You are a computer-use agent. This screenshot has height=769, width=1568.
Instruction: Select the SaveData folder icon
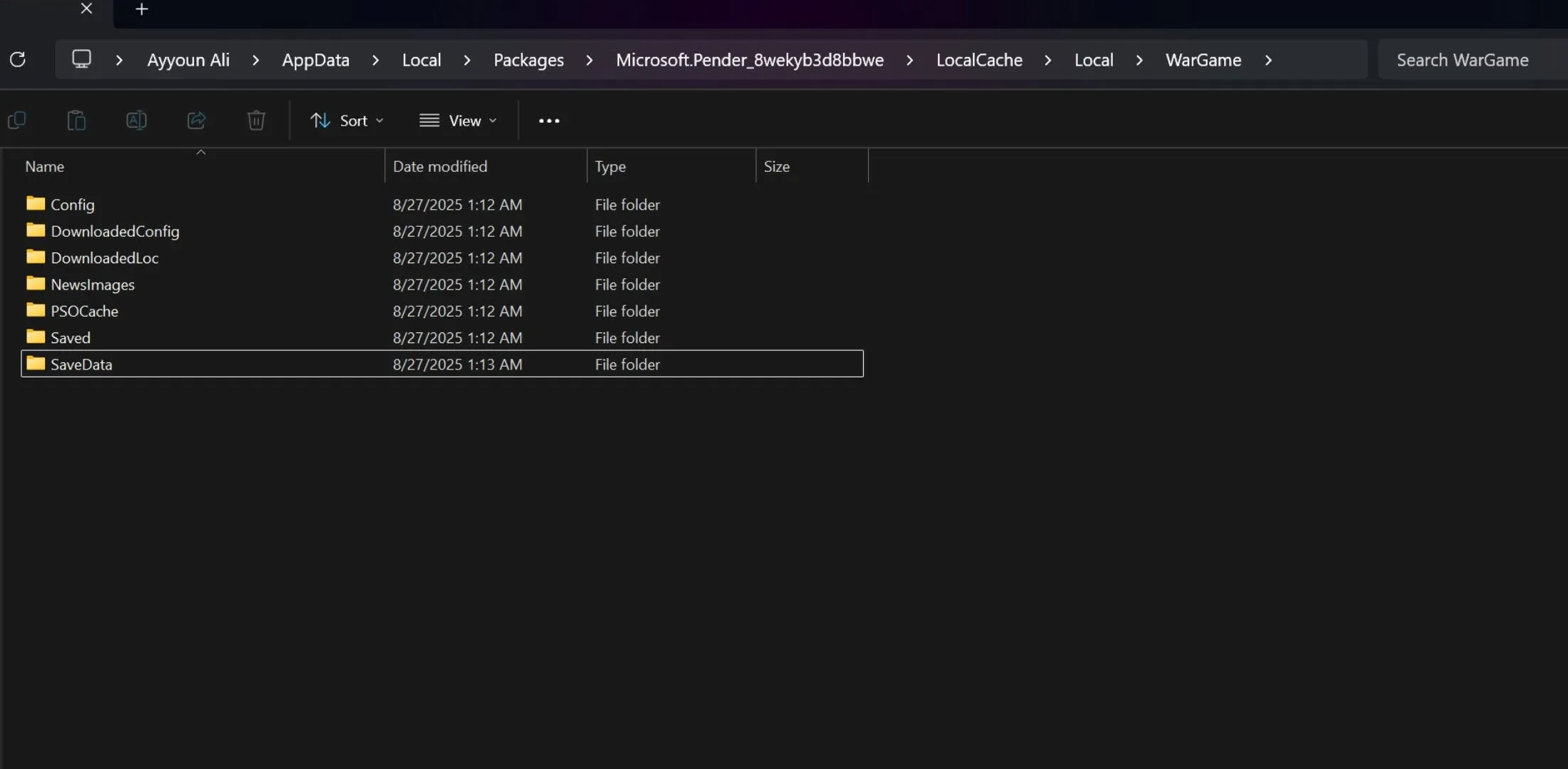[x=36, y=363]
